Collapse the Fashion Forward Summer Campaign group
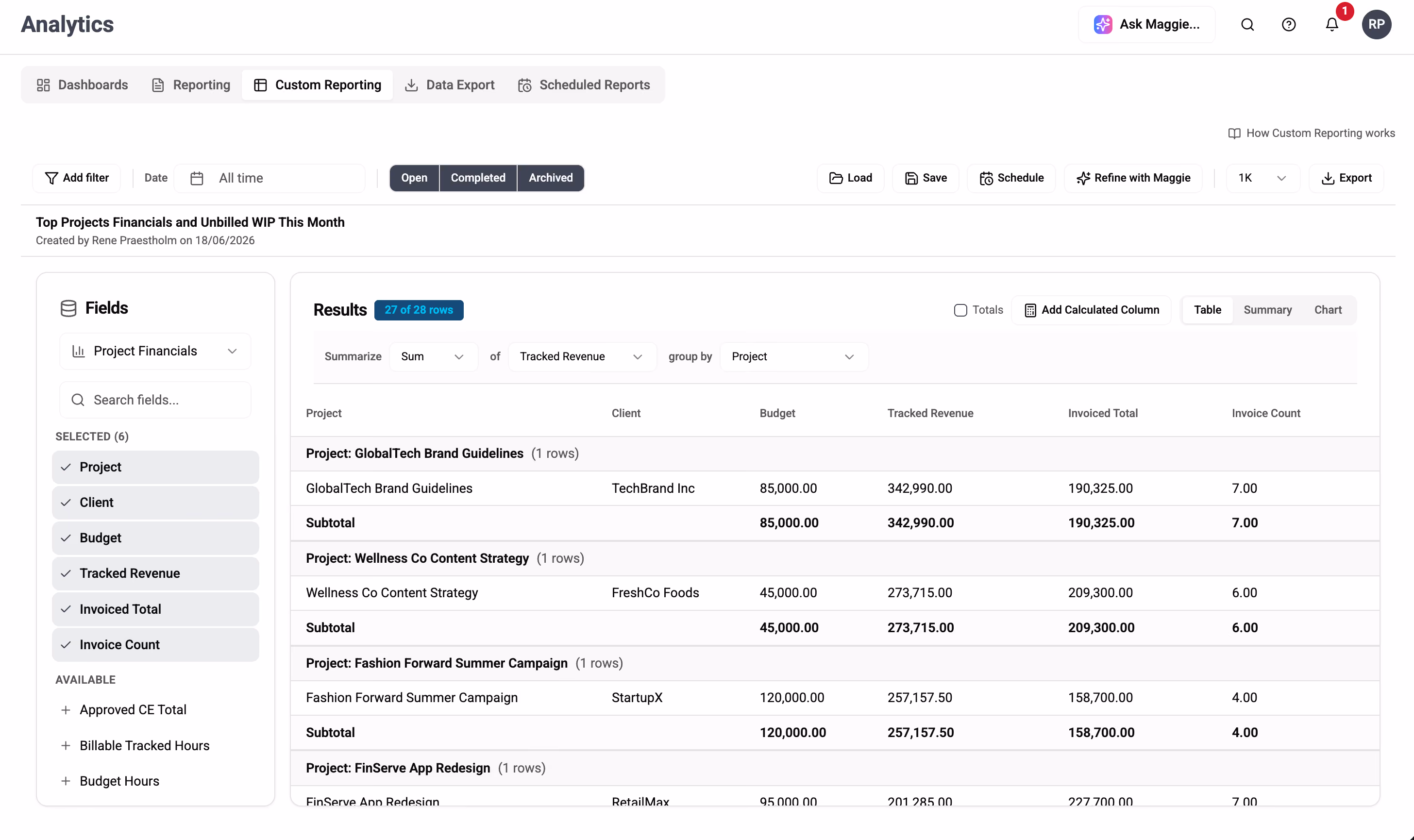This screenshot has height=840, width=1414. click(x=835, y=663)
